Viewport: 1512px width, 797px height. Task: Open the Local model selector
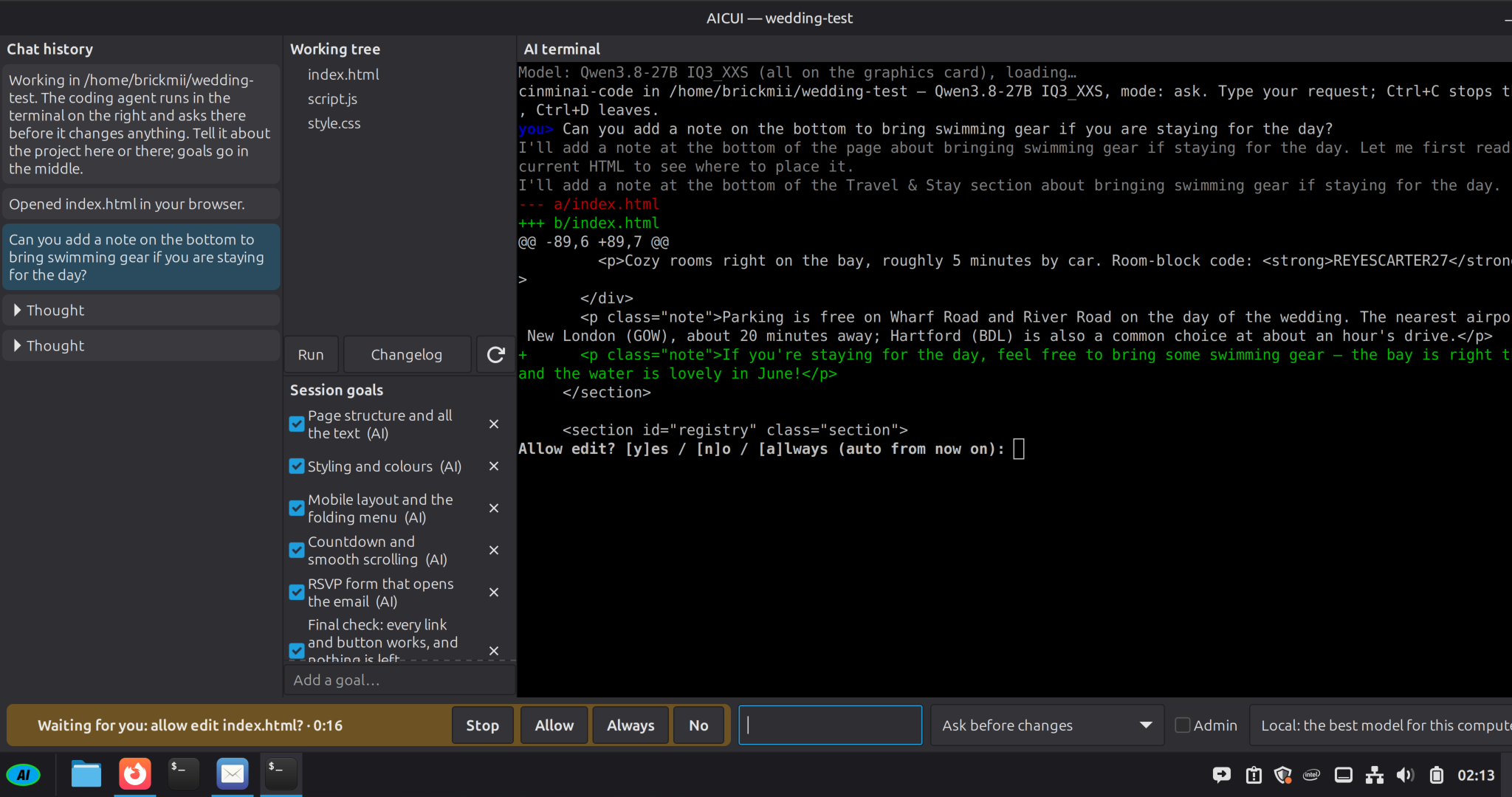tap(1381, 725)
